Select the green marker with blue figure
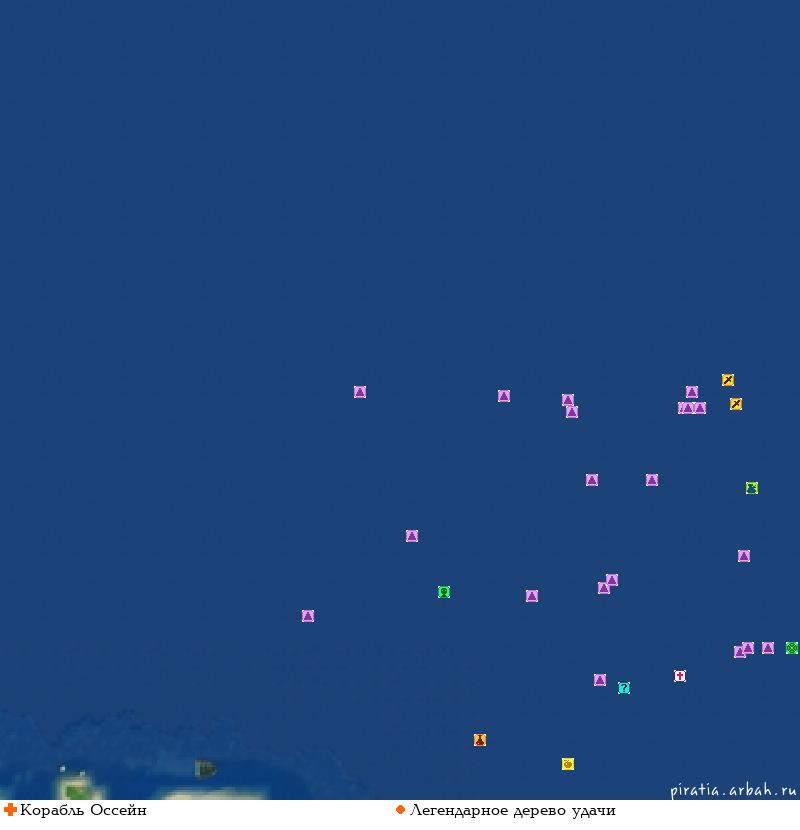The width and height of the screenshot is (800, 830). 752,488
